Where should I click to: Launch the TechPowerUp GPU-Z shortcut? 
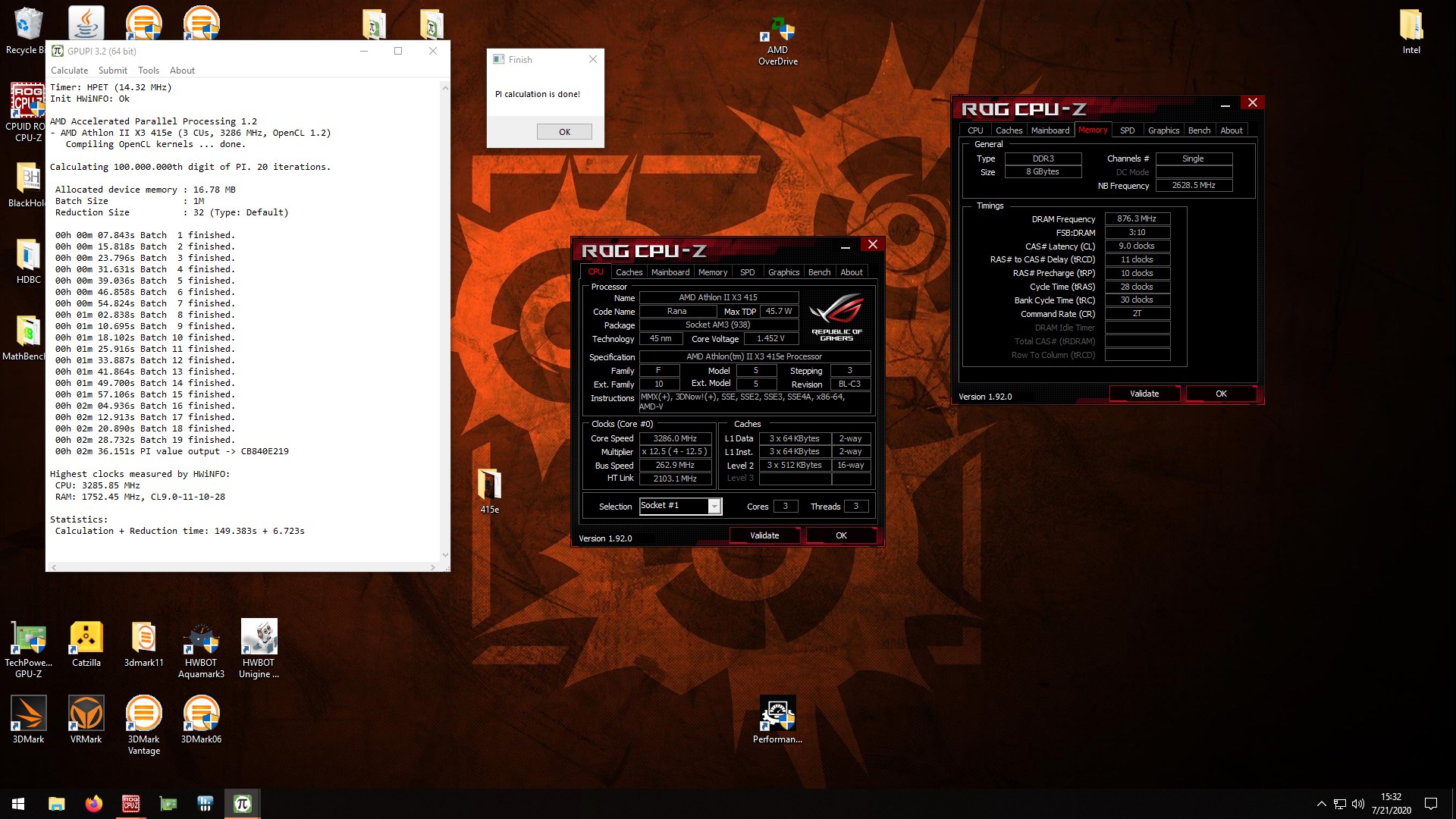[29, 648]
